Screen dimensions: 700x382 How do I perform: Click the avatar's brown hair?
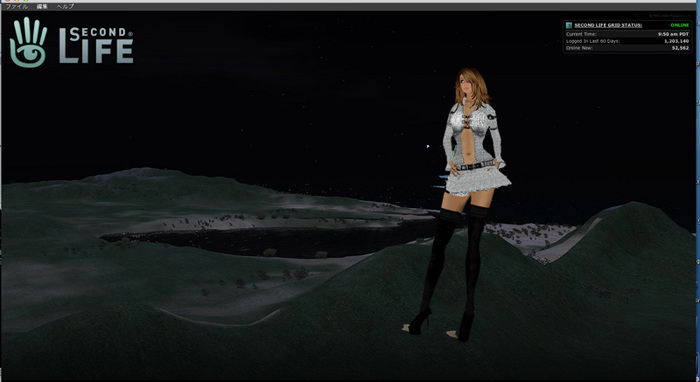point(471,87)
